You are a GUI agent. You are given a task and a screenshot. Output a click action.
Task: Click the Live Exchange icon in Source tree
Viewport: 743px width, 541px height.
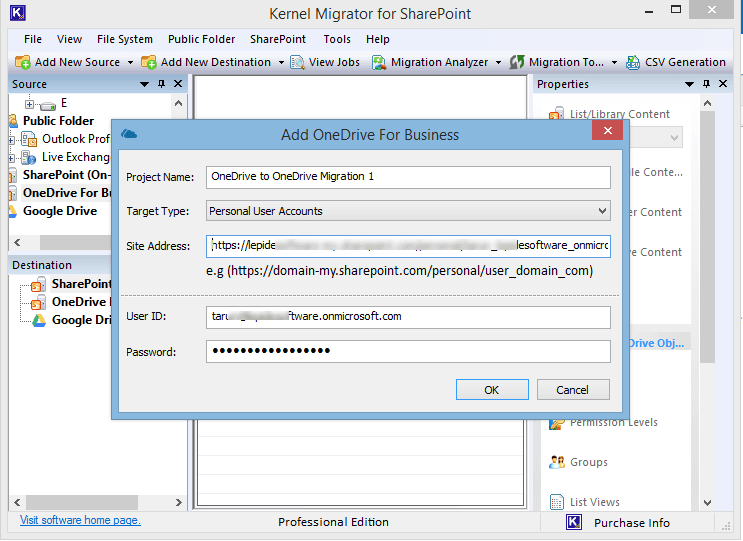[x=29, y=157]
